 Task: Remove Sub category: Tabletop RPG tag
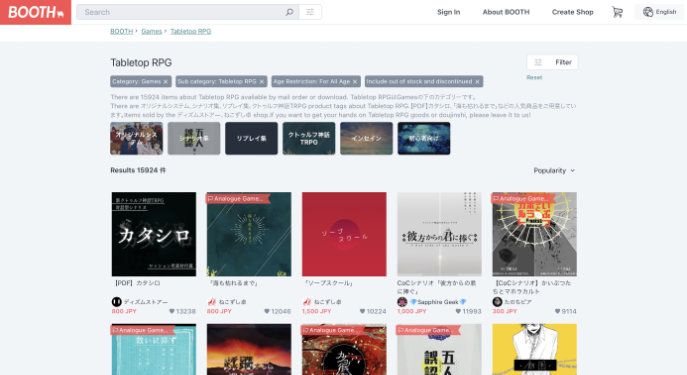click(262, 82)
